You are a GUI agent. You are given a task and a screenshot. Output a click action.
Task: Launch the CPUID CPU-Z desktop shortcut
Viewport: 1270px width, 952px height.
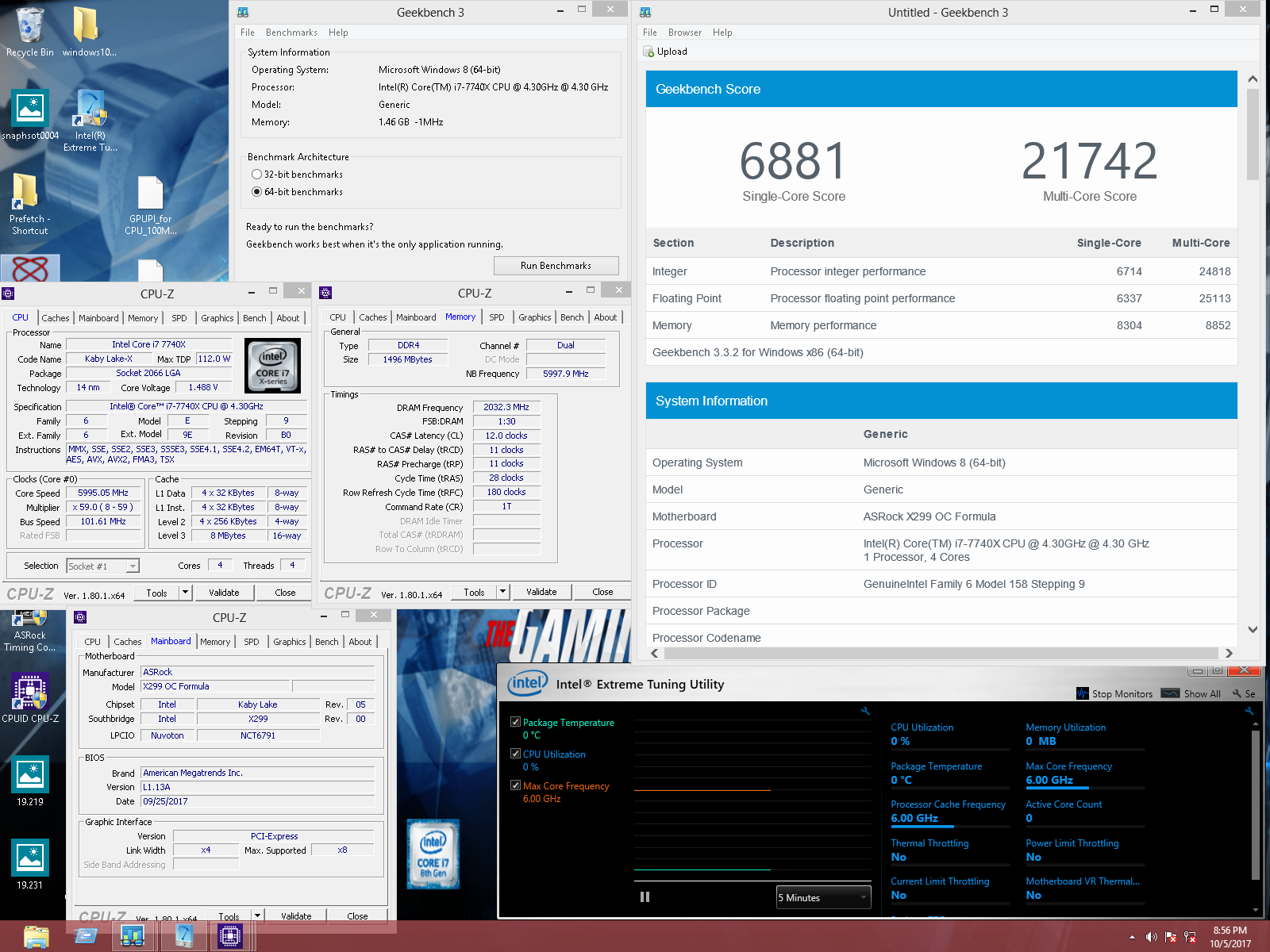click(29, 698)
